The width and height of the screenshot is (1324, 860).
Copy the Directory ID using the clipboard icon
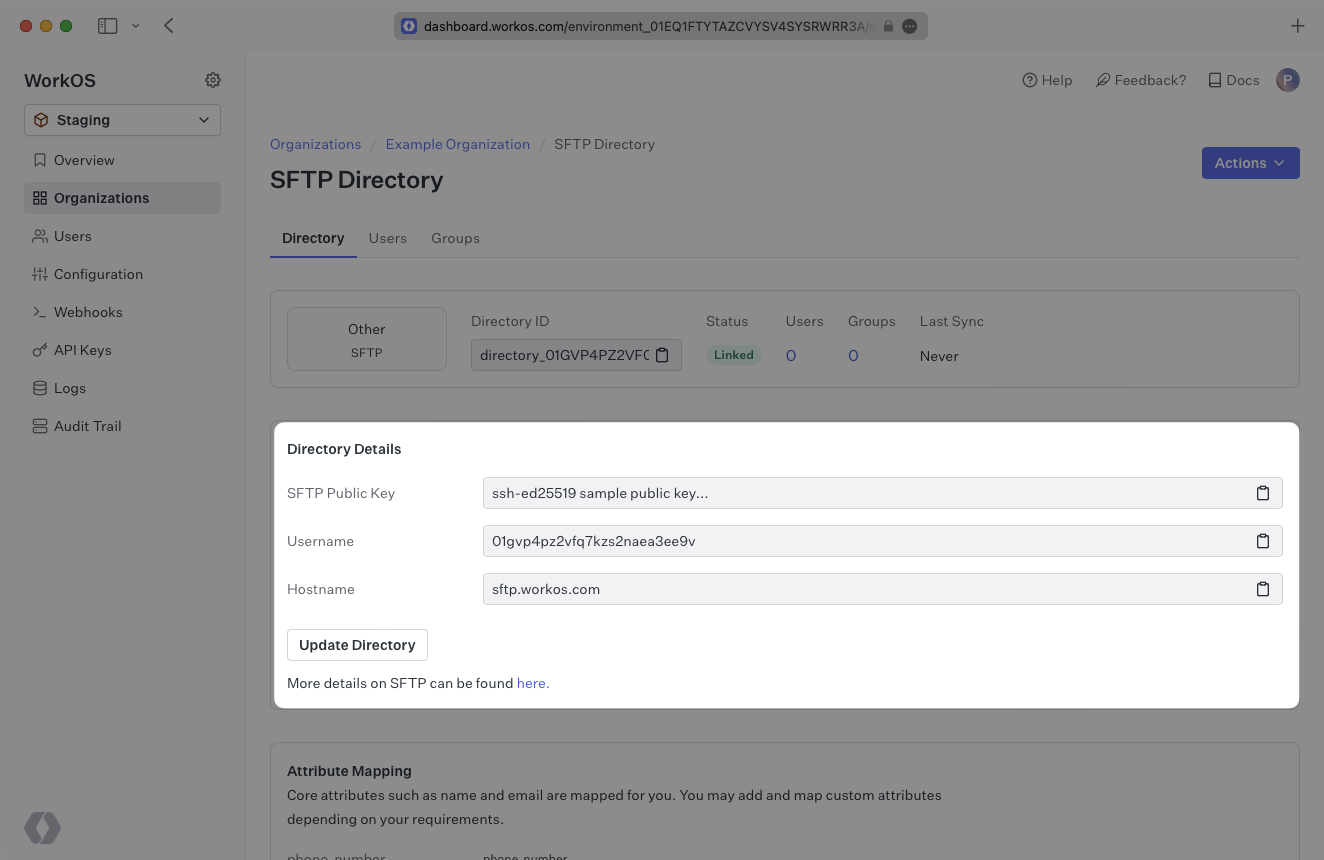661,354
